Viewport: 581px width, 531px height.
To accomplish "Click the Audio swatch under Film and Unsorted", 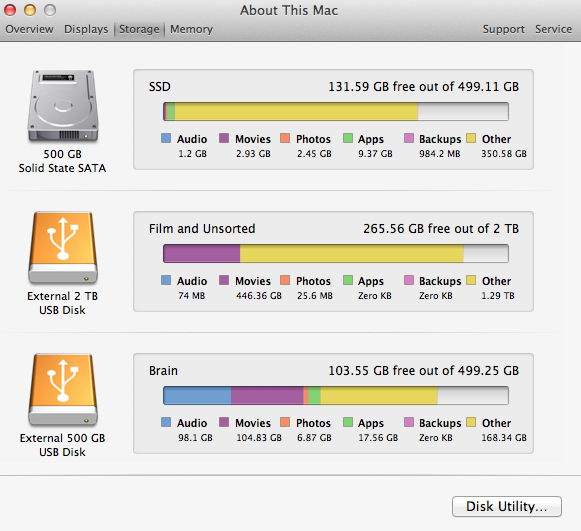I will pos(166,280).
